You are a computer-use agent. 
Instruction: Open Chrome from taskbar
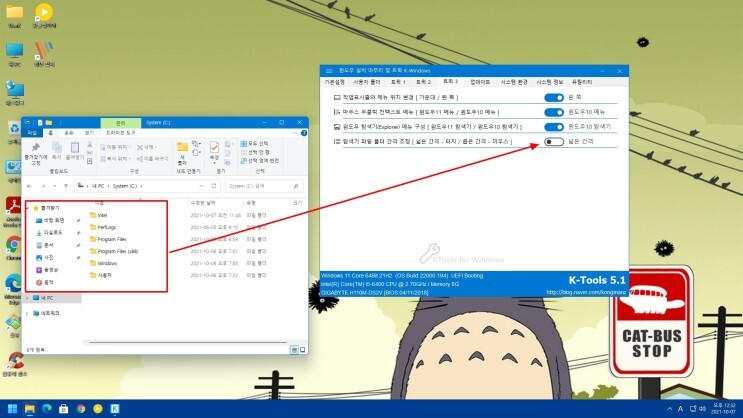[x=81, y=409]
